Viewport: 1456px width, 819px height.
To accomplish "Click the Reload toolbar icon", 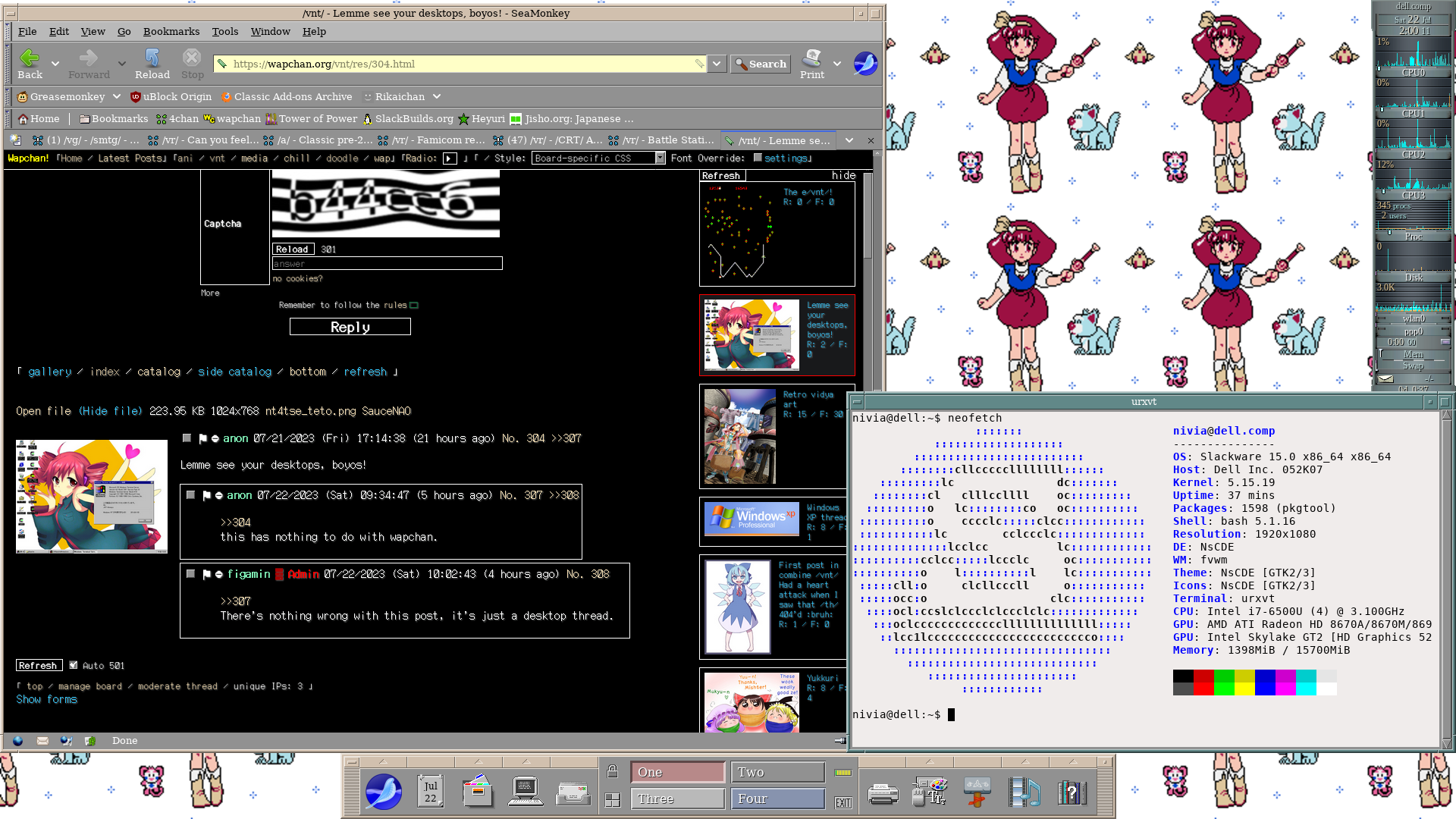I will coord(152,59).
